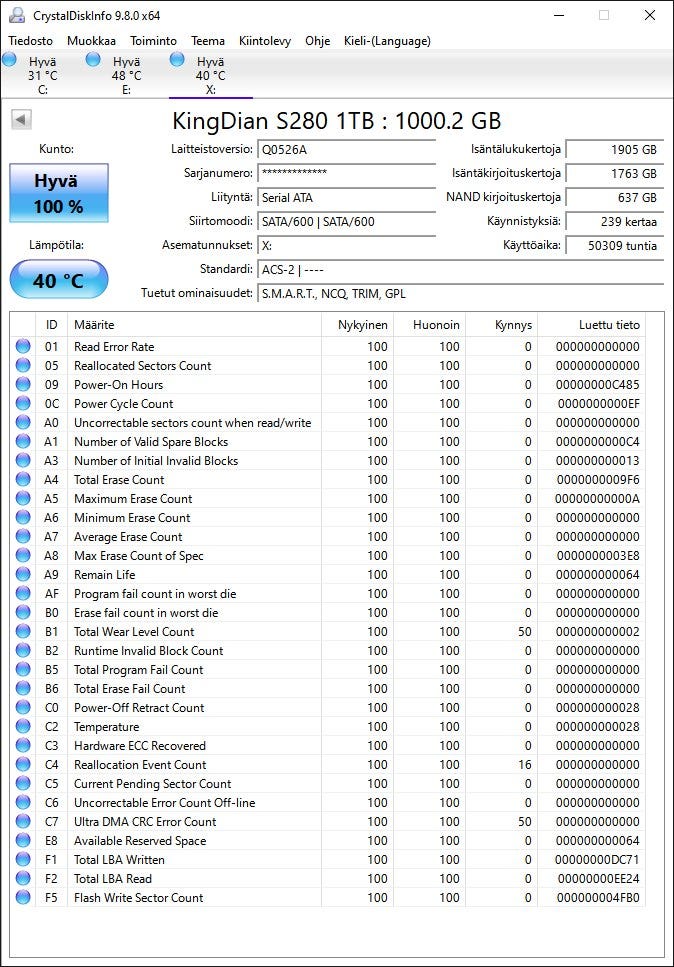Image resolution: width=674 pixels, height=967 pixels.
Task: Click the Isäntälukukertoja label
Action: pyautogui.click(x=516, y=149)
